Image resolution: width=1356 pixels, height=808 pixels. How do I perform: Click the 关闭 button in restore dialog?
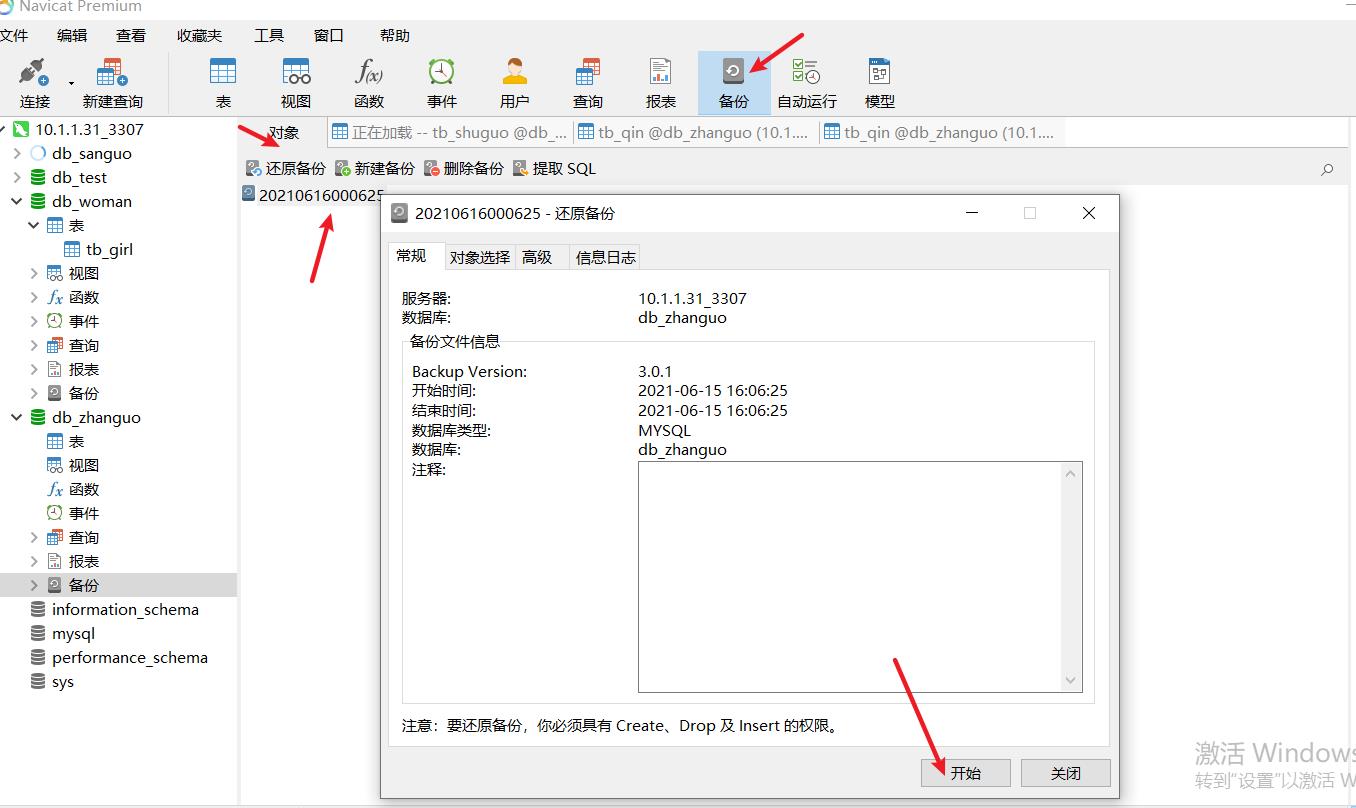1066,773
